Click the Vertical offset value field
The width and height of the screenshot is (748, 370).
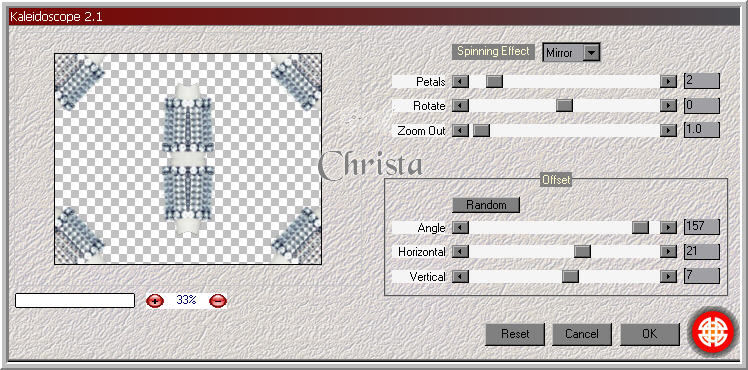pyautogui.click(x=701, y=276)
